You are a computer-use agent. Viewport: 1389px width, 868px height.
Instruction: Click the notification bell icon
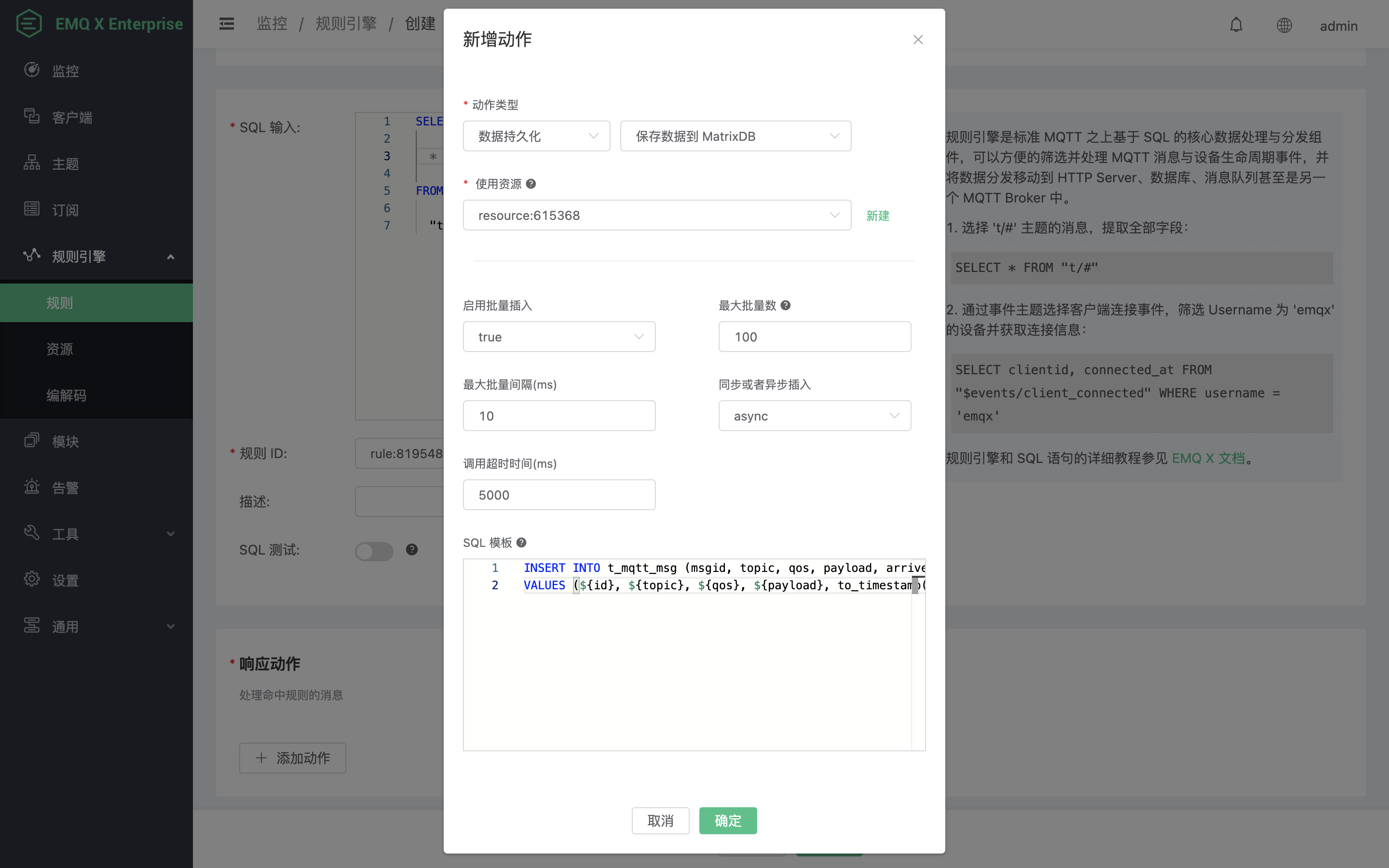point(1236,25)
